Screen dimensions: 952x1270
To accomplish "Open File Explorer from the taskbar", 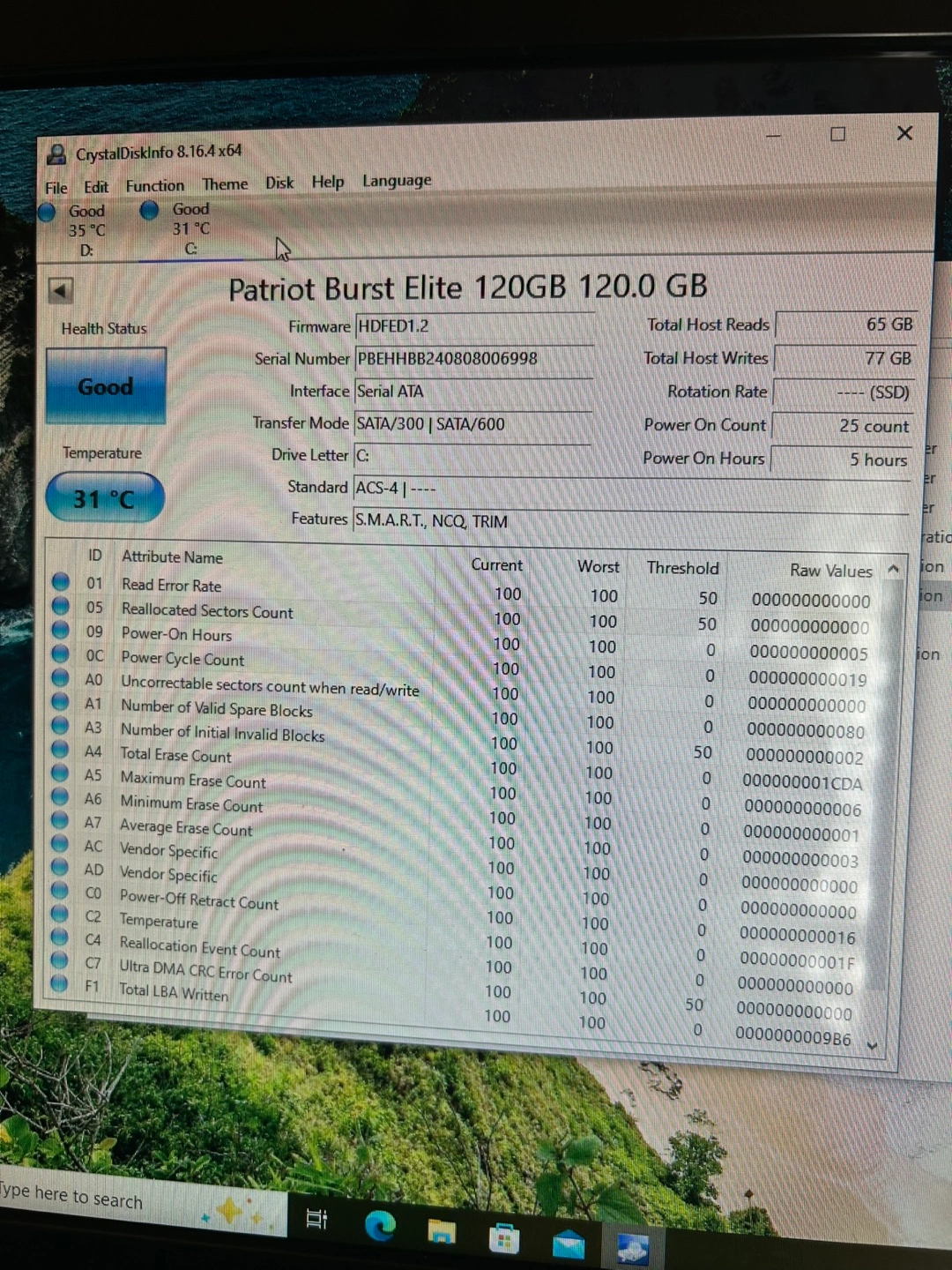I will [442, 1231].
